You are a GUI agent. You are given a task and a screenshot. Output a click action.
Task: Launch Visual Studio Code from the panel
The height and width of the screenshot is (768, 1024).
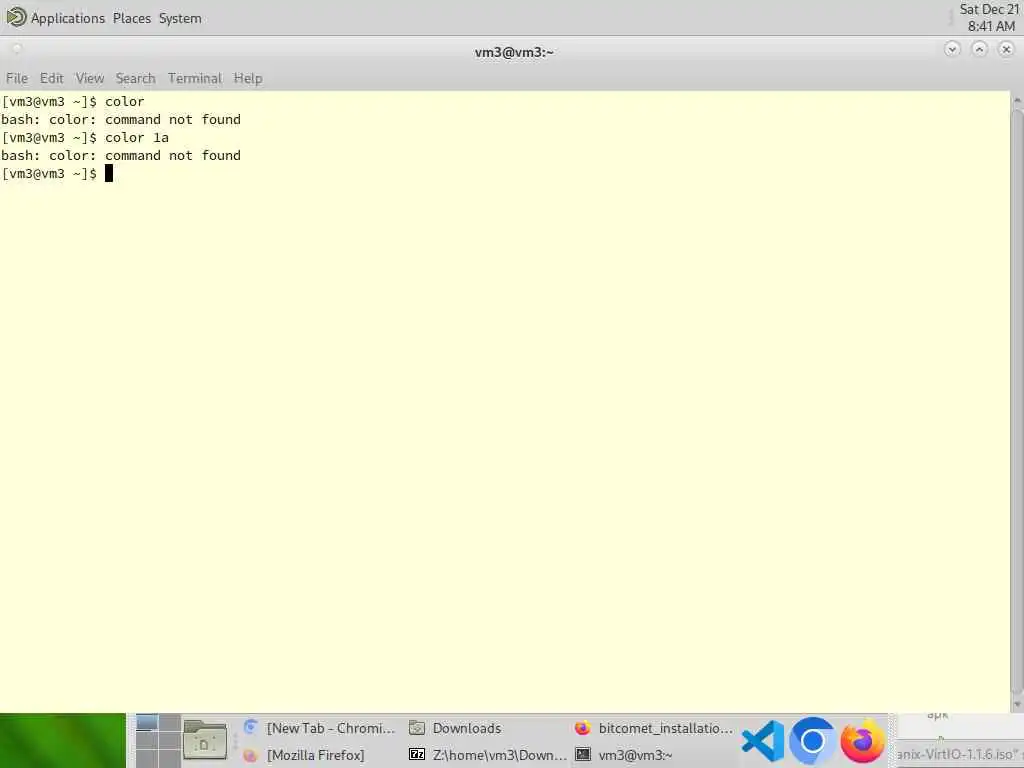tap(763, 741)
